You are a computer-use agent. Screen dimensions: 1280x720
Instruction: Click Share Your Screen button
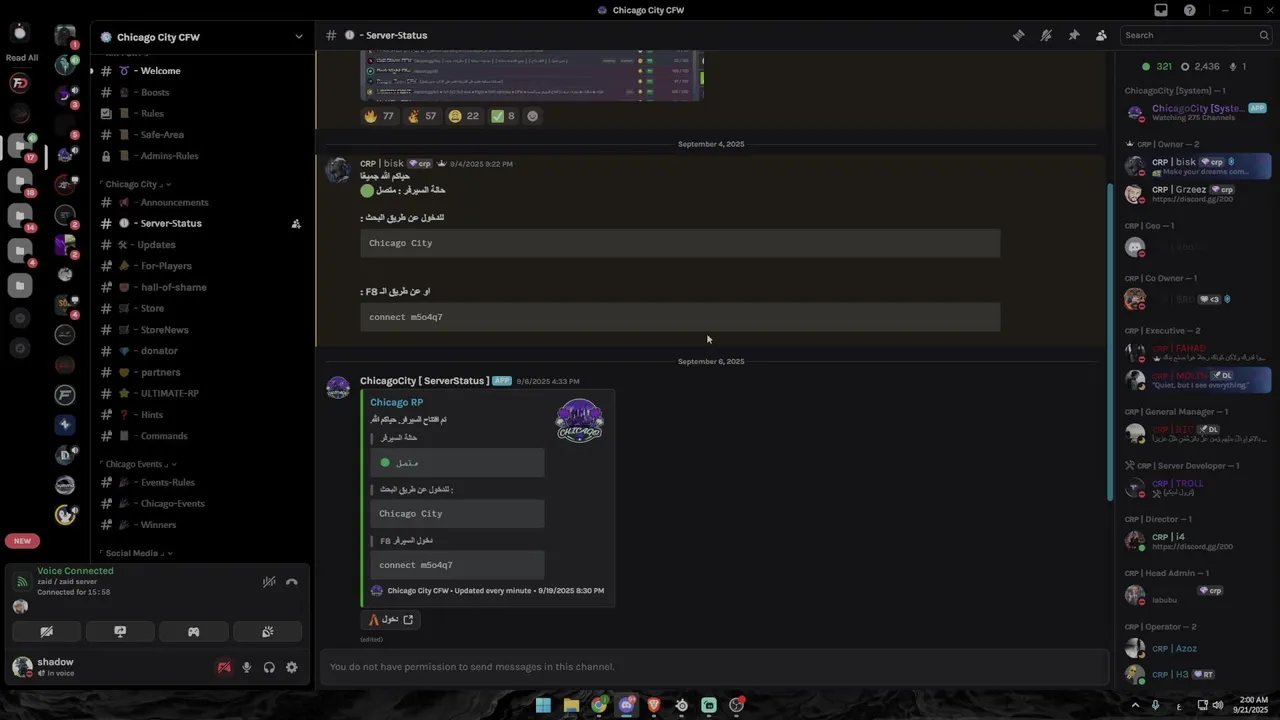(x=120, y=632)
